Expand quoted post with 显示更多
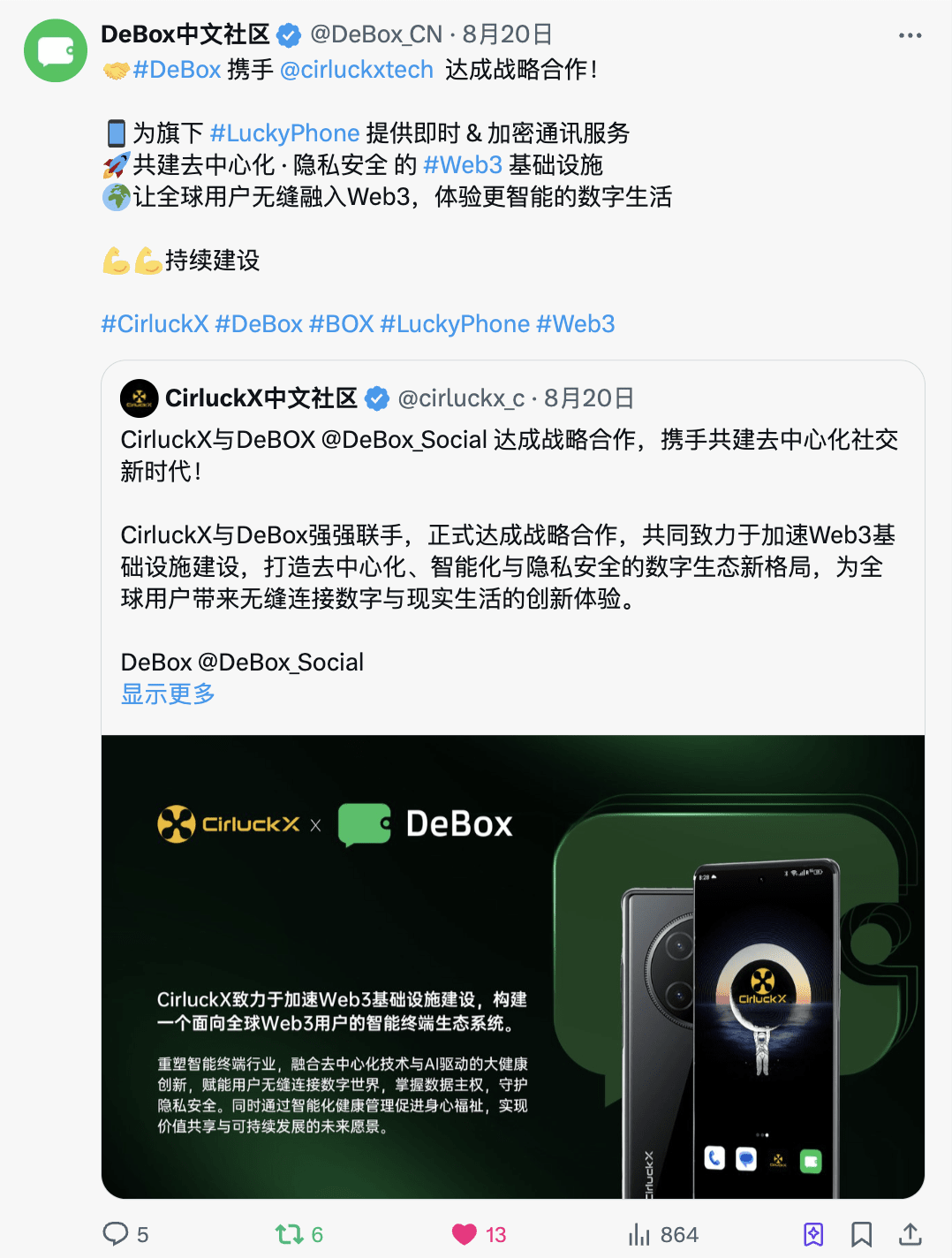This screenshot has width=952, height=1258. [x=168, y=694]
